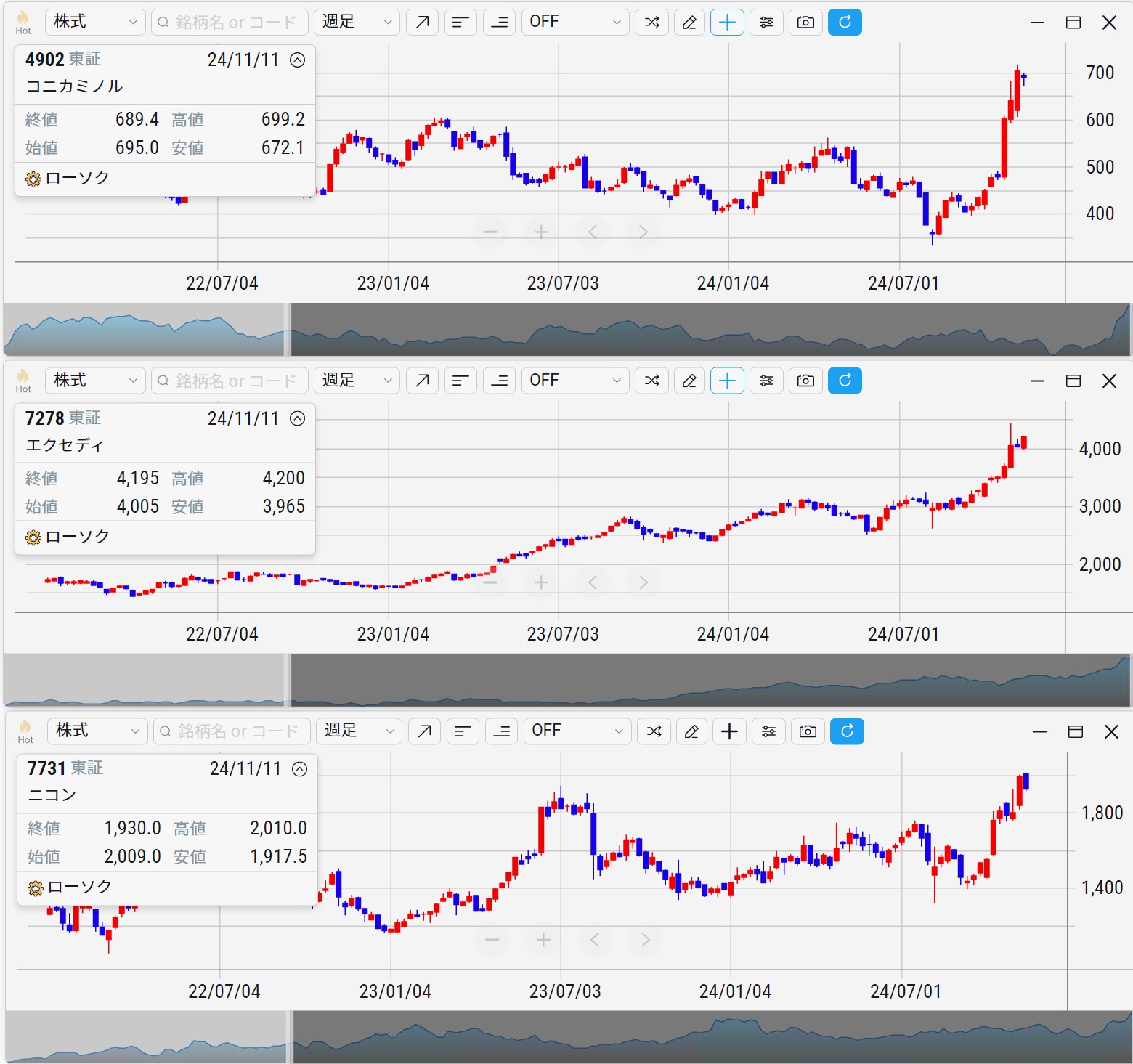1133x1064 pixels.
Task: Open the OFF dropdown in 4902 chart toolbar
Action: coord(575,22)
